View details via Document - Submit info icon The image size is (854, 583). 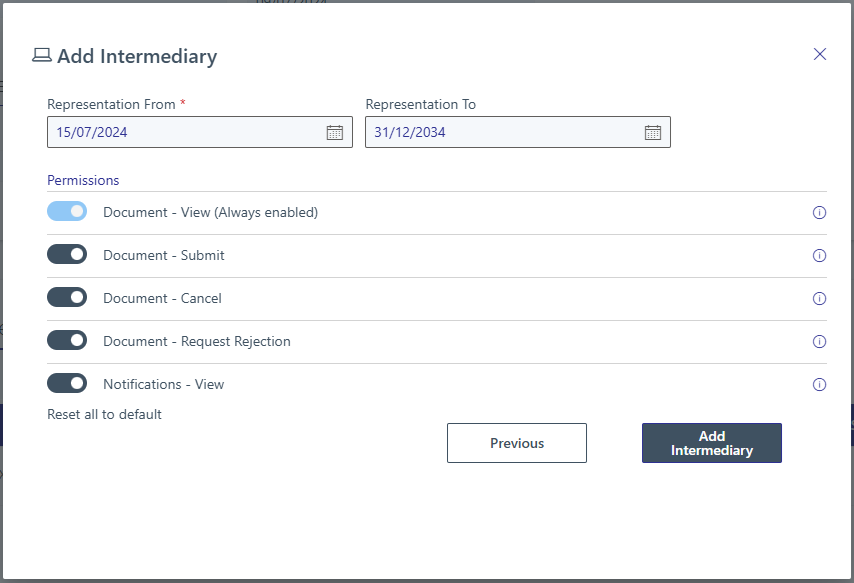pos(819,255)
